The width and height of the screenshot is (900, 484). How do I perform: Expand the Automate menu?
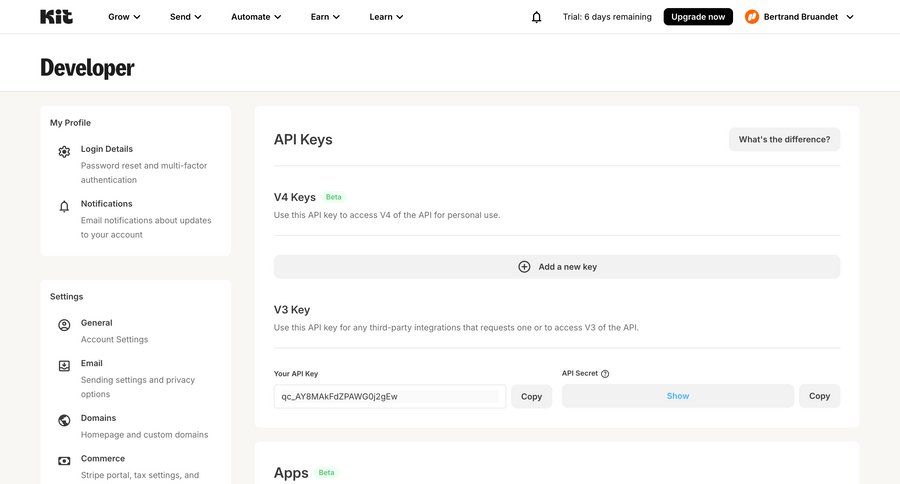point(256,17)
